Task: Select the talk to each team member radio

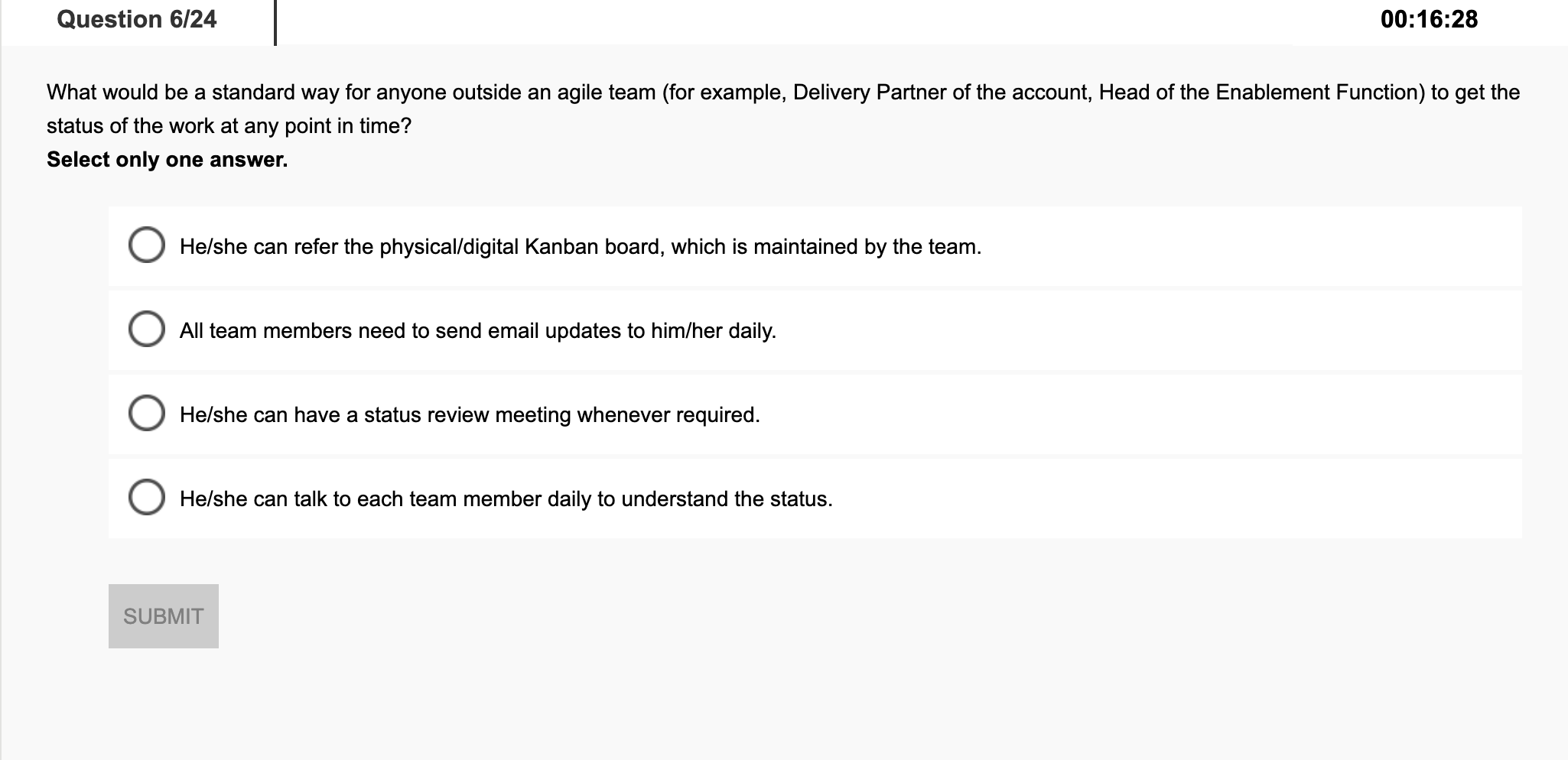Action: click(x=146, y=498)
